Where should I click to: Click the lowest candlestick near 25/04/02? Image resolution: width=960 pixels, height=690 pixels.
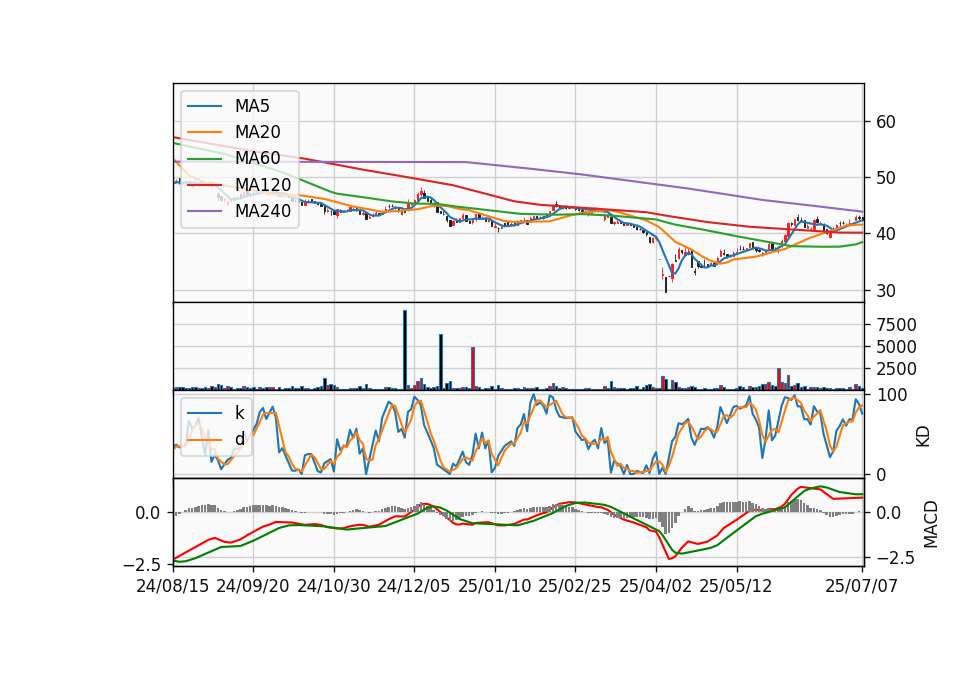(x=666, y=285)
